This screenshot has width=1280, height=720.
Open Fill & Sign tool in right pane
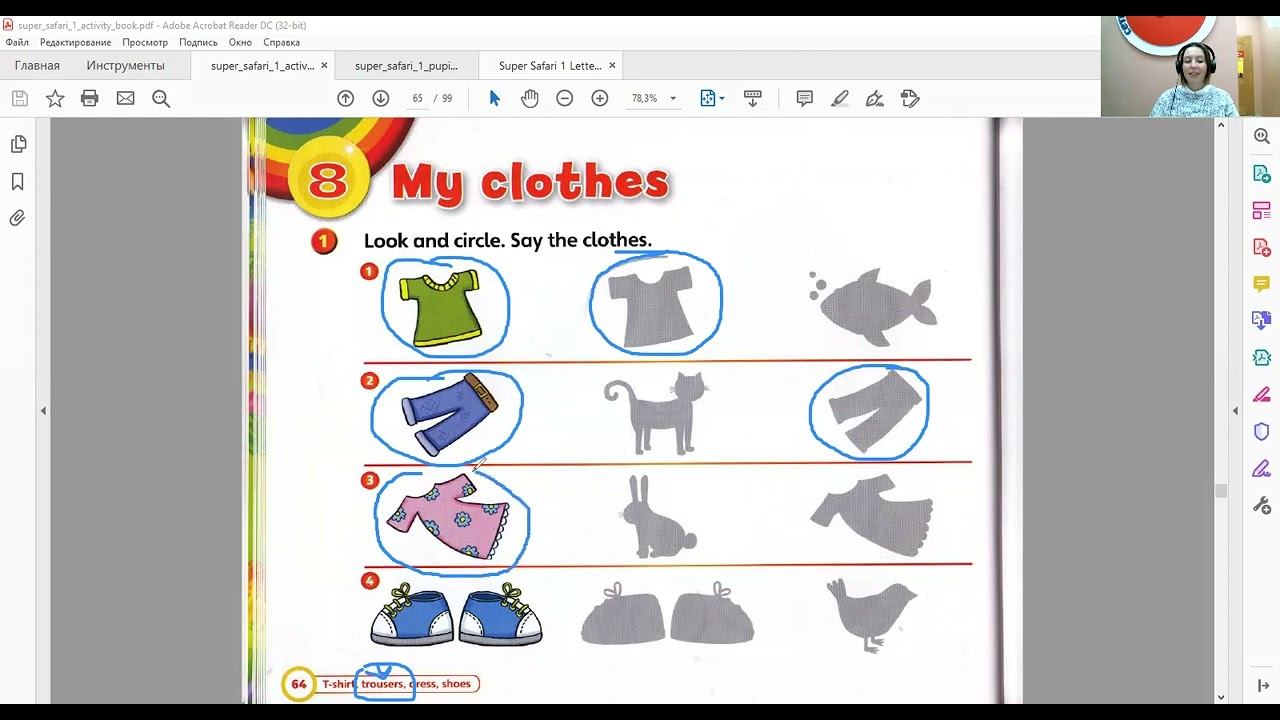tap(1262, 468)
